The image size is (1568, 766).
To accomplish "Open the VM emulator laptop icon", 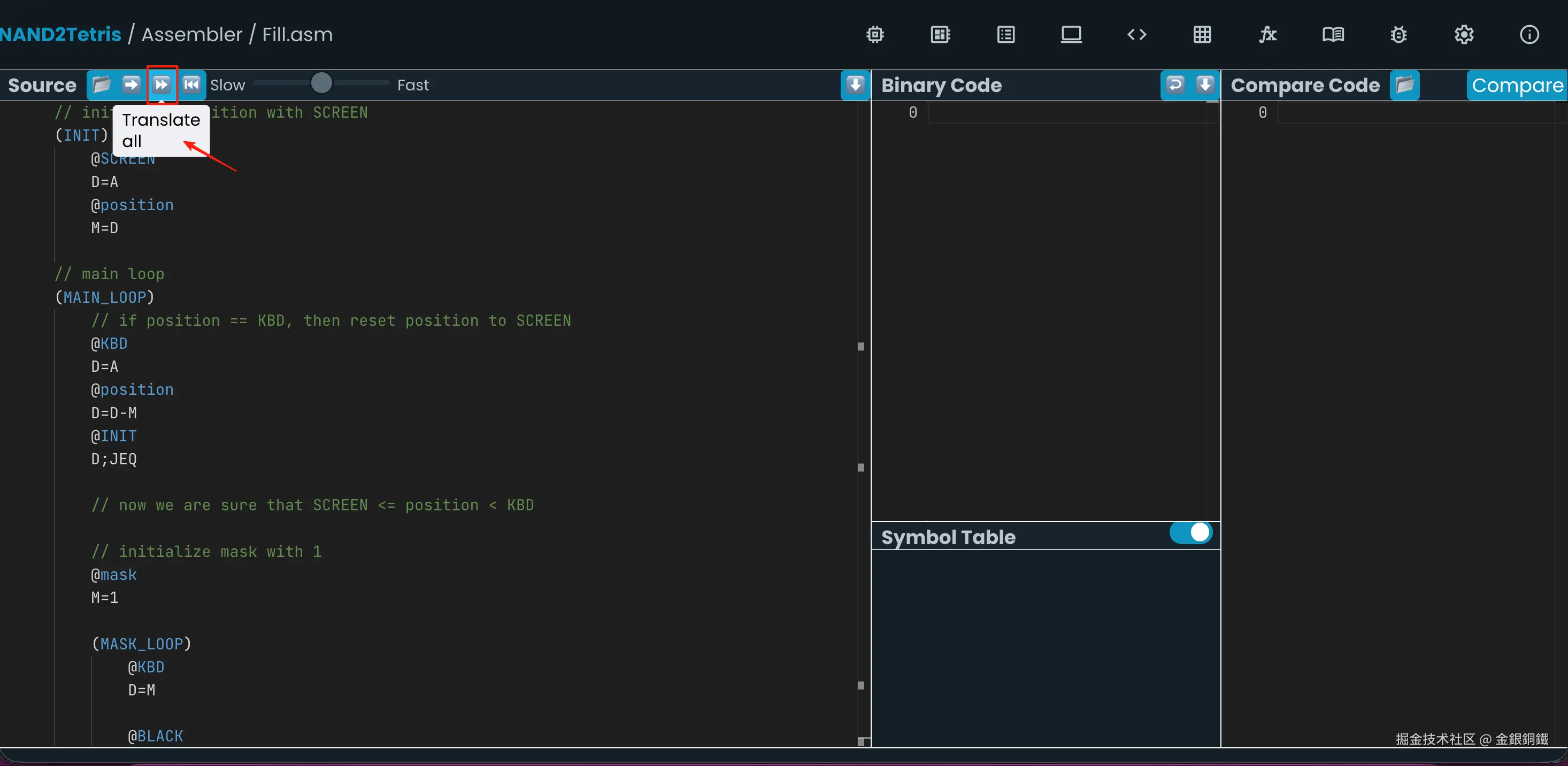I will 1071,35.
